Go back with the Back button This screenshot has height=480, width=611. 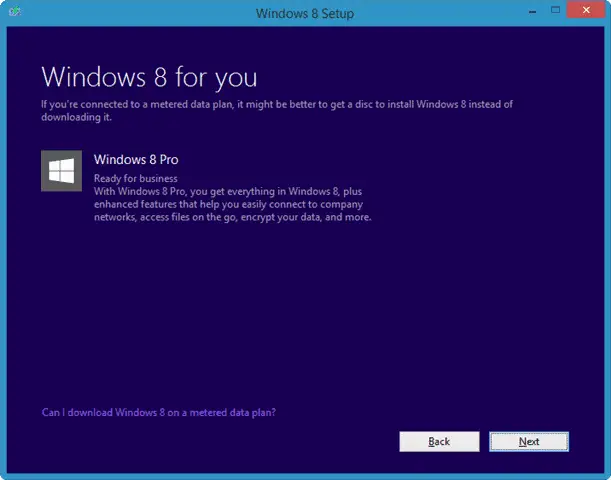click(438, 441)
